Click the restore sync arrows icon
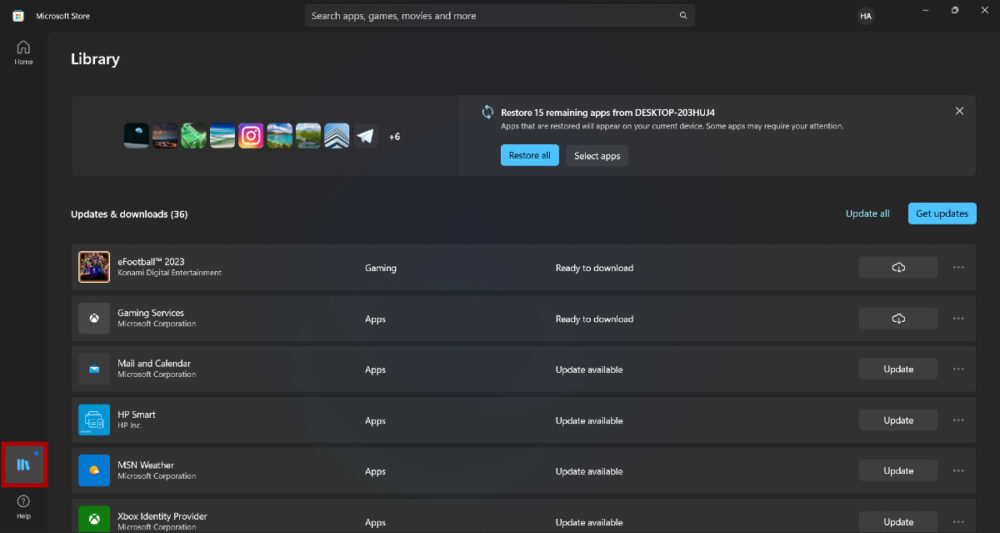The image size is (1000, 533). pyautogui.click(x=488, y=112)
